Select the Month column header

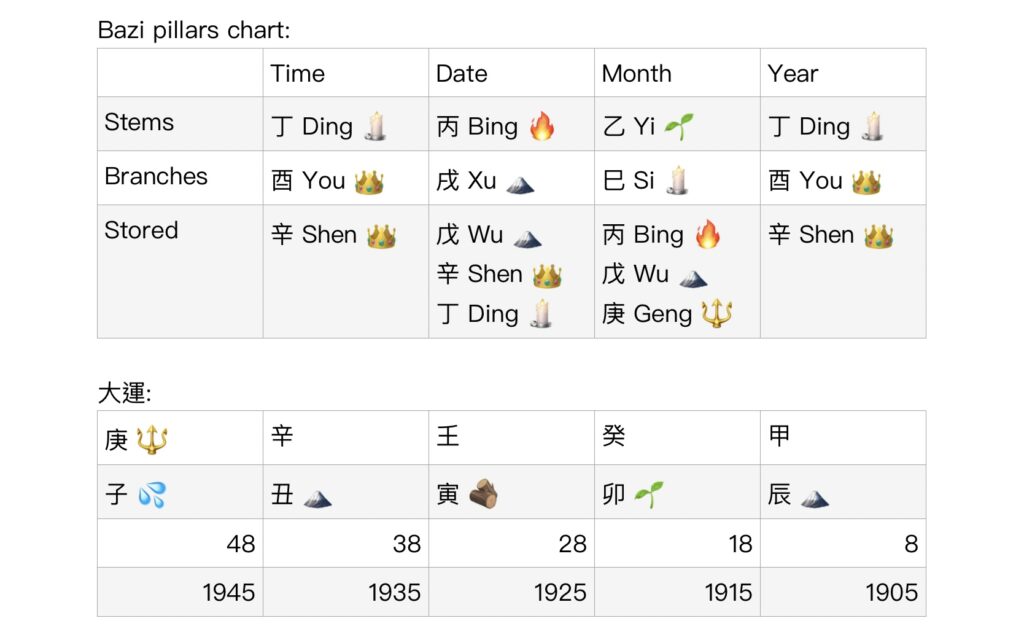pyautogui.click(x=677, y=73)
